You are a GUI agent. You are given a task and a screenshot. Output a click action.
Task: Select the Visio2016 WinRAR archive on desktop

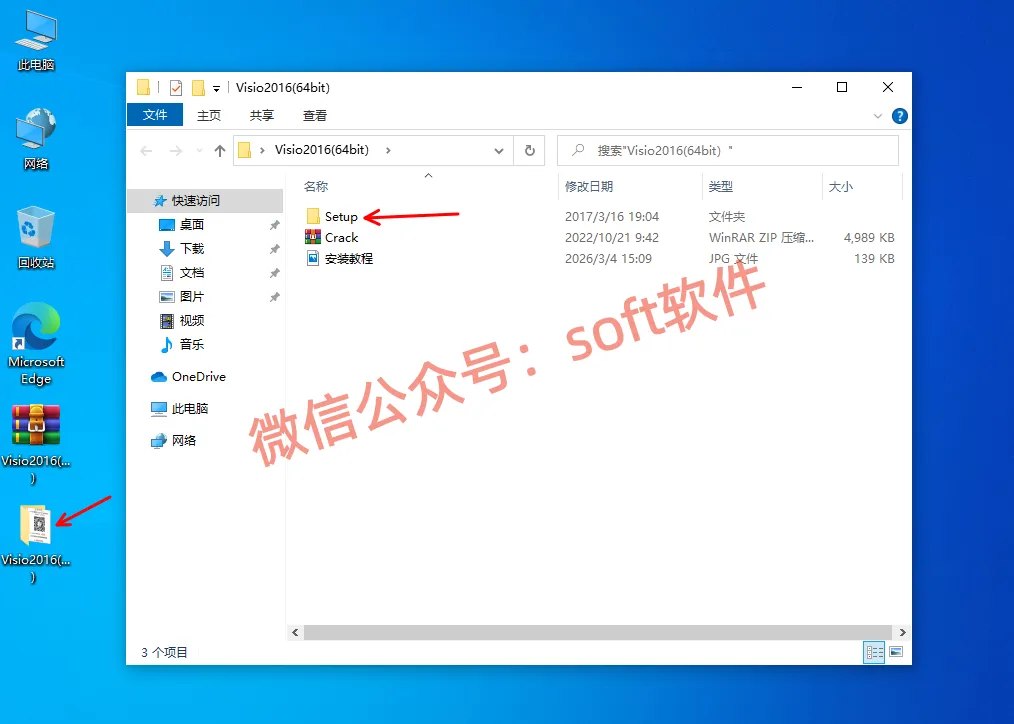pos(36,445)
